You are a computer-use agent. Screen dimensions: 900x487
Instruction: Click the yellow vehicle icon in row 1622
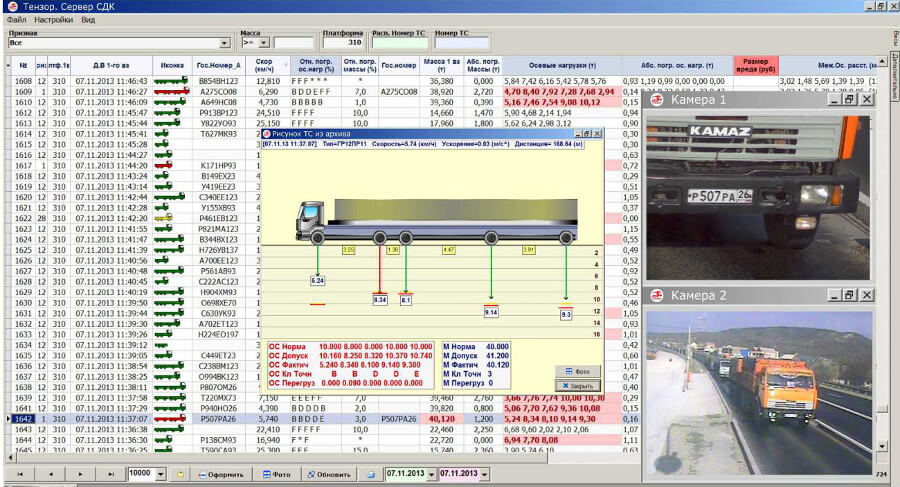[x=164, y=218]
